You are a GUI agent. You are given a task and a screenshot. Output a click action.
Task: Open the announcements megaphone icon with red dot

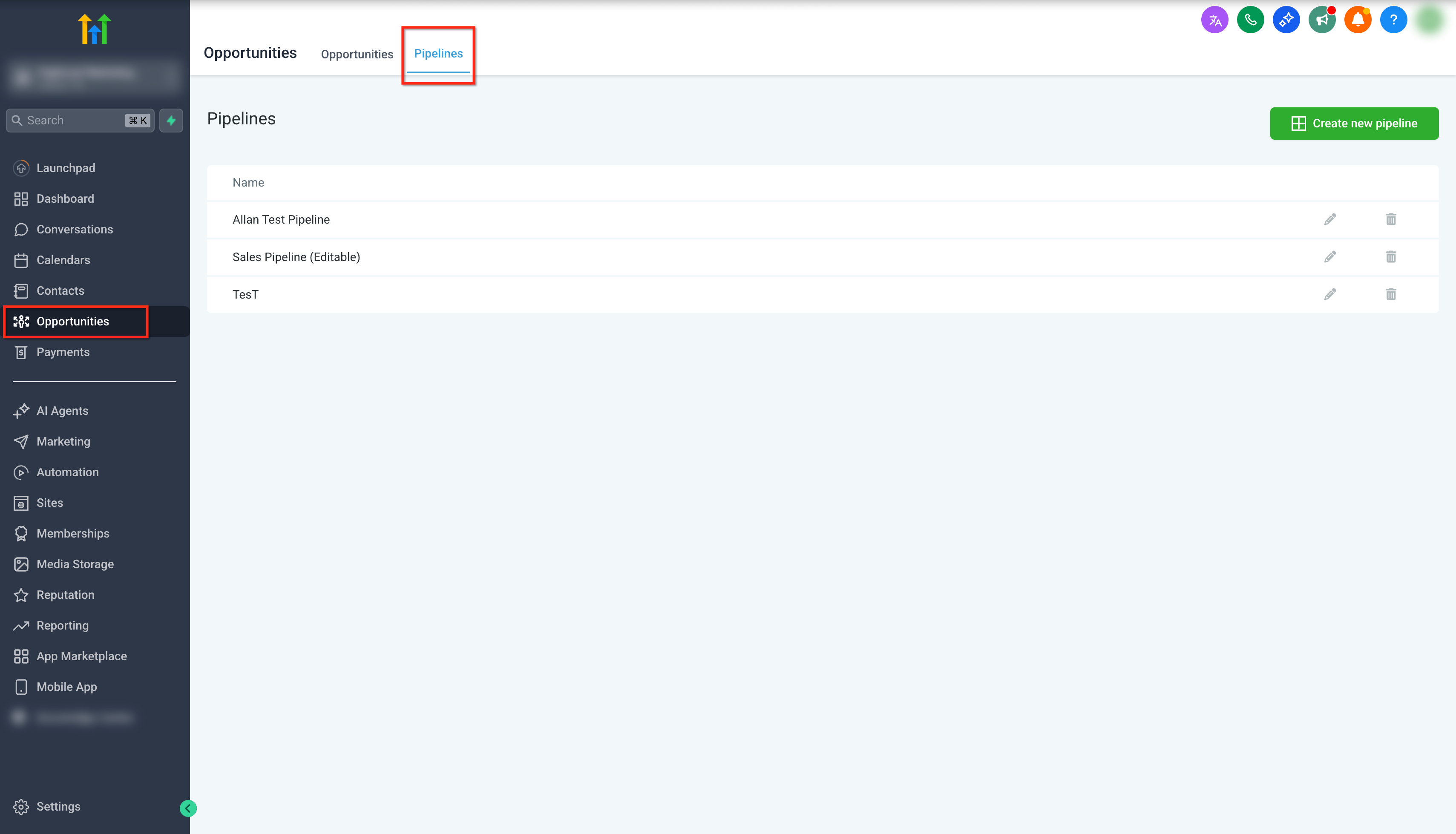tap(1322, 19)
